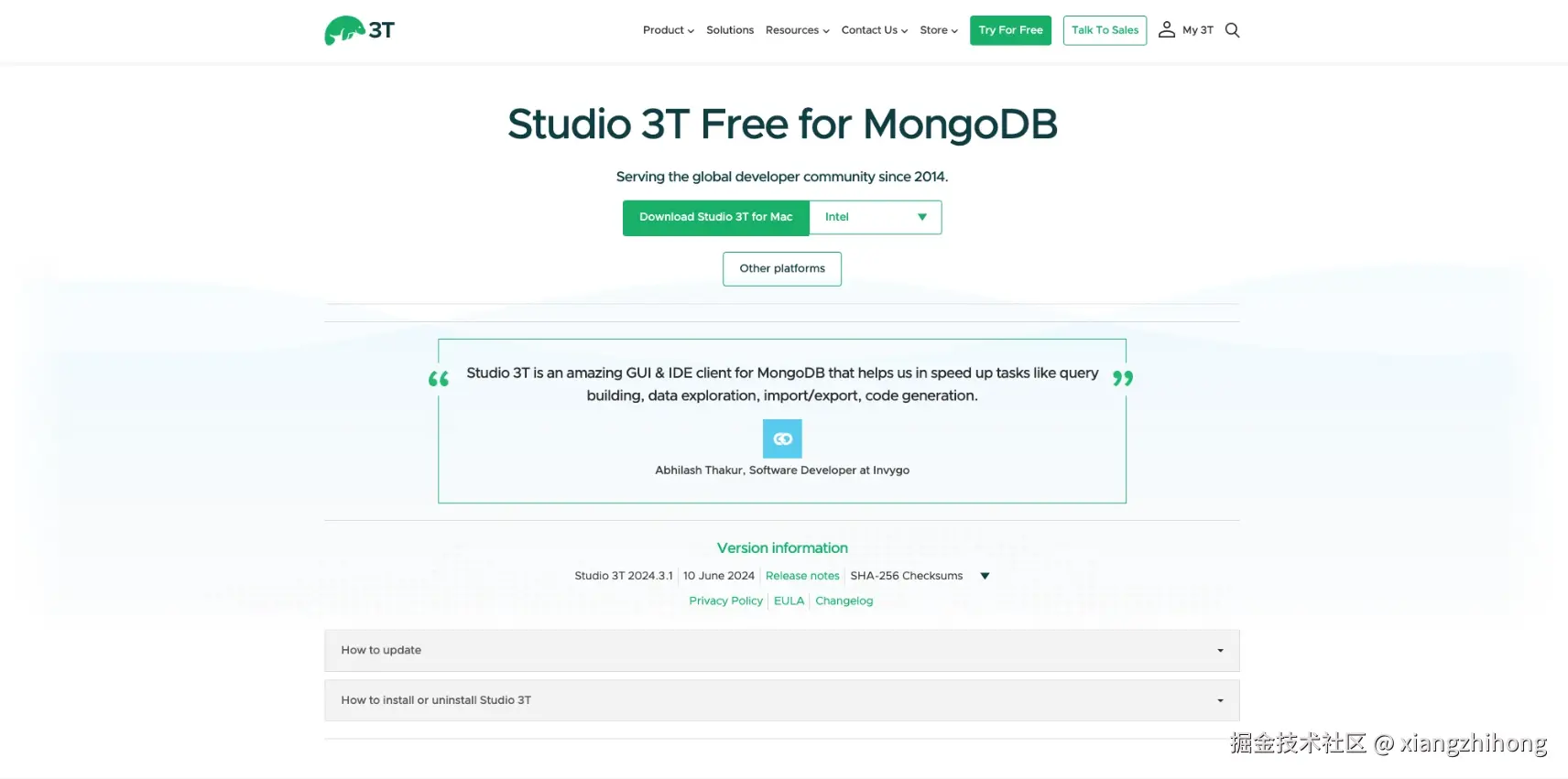This screenshot has height=779, width=1568.
Task: Click the Studio 3T 2024.3.1 version text
Action: [x=623, y=576]
